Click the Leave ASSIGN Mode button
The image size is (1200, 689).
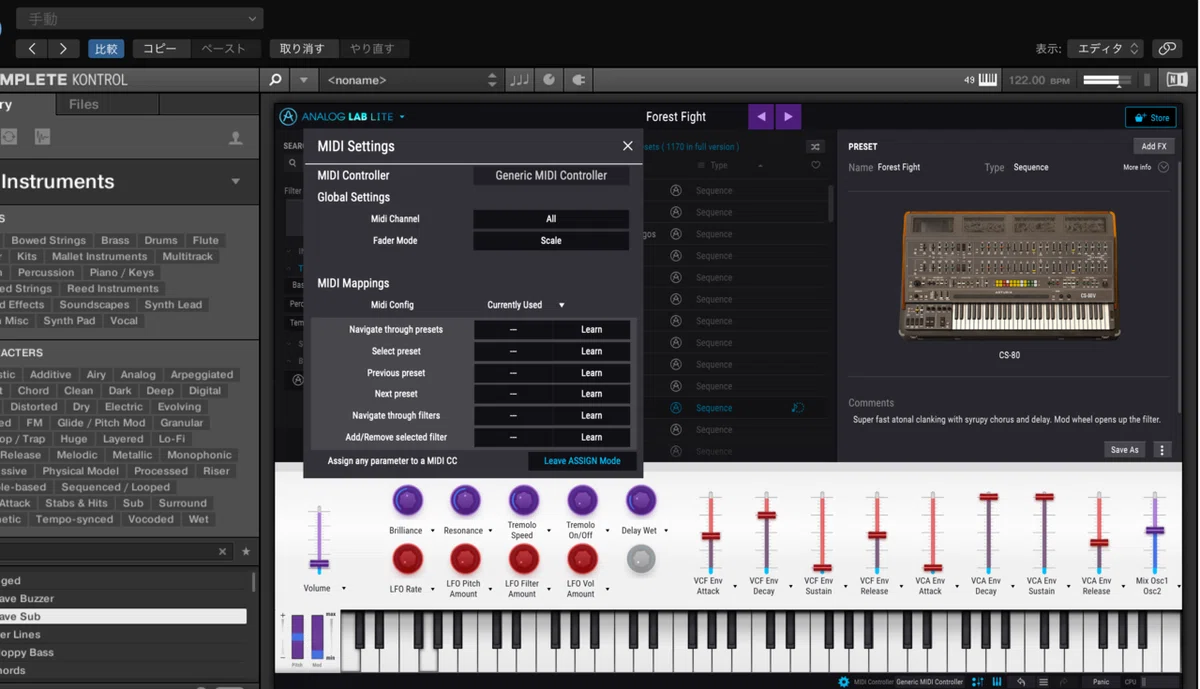[x=582, y=461]
